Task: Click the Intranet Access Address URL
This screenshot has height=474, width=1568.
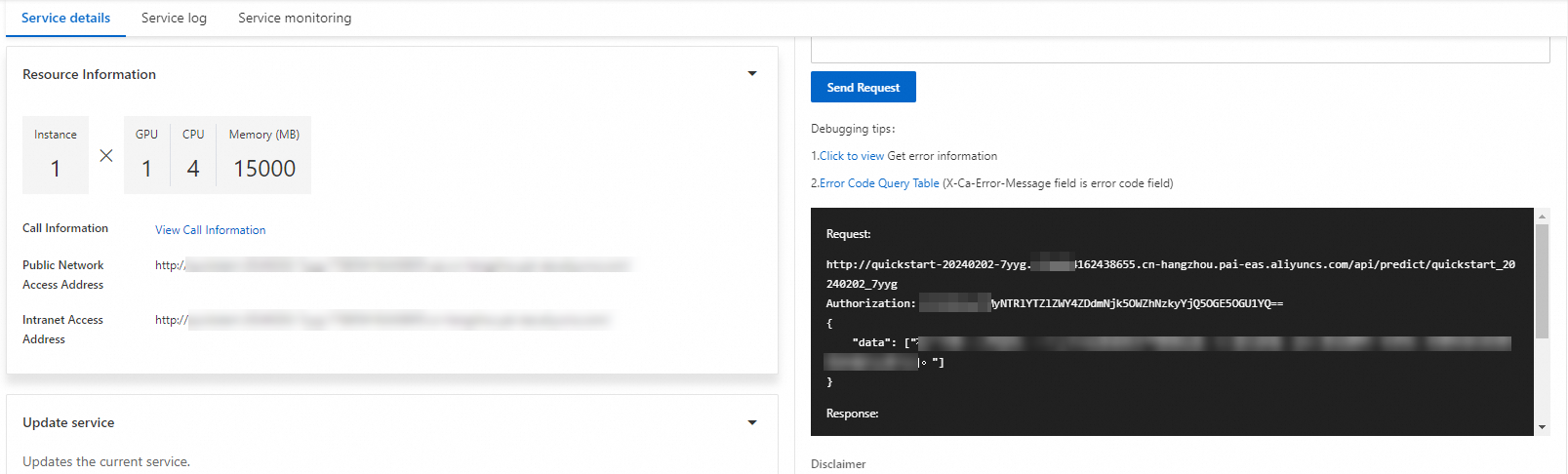Action: pos(382,320)
